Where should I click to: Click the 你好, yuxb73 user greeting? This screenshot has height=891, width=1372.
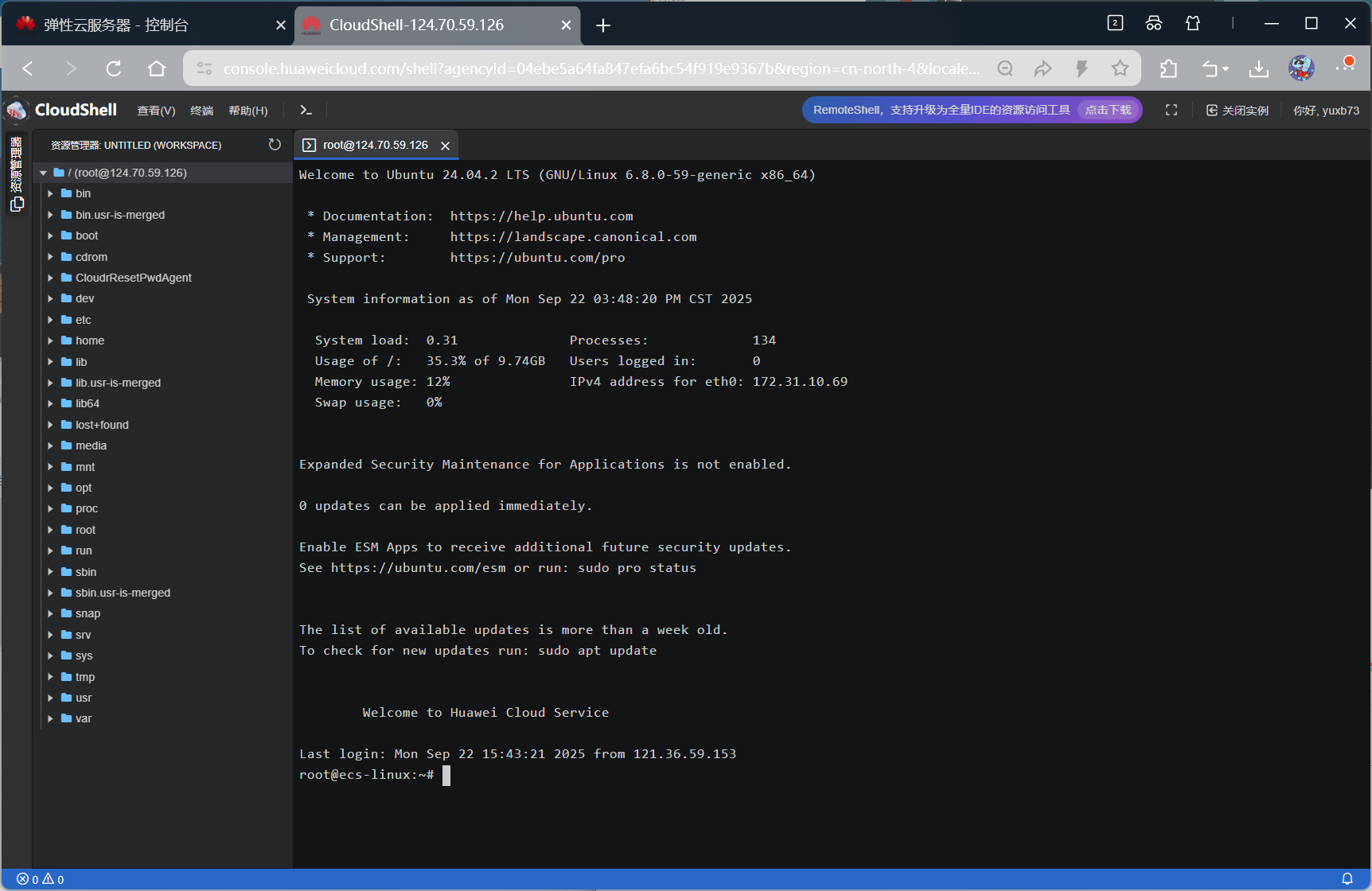[1326, 111]
